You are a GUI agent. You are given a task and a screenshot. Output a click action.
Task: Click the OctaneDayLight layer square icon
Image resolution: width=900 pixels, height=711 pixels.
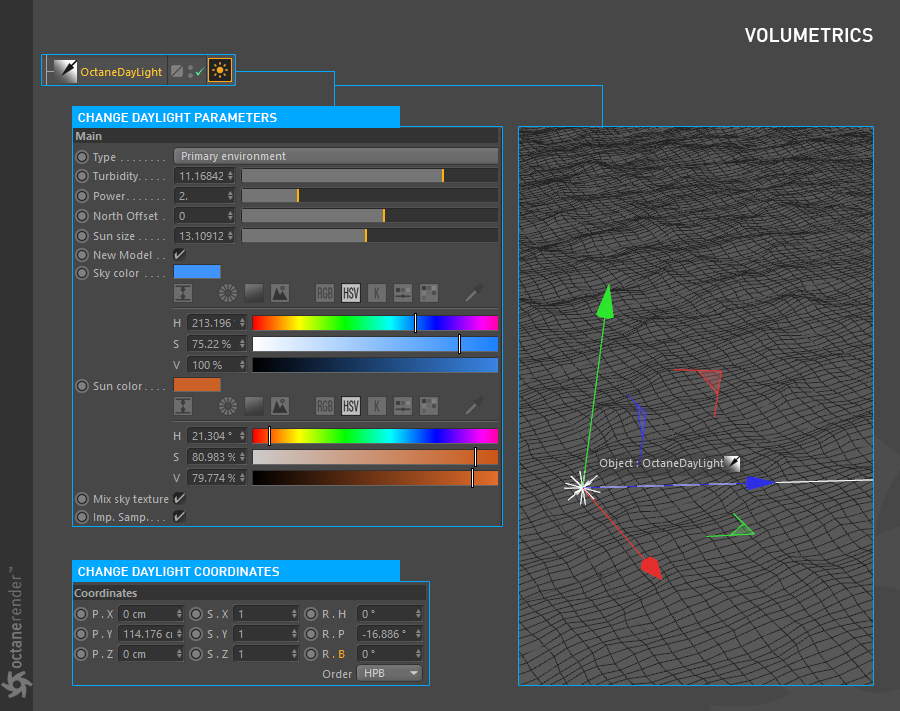tap(177, 71)
